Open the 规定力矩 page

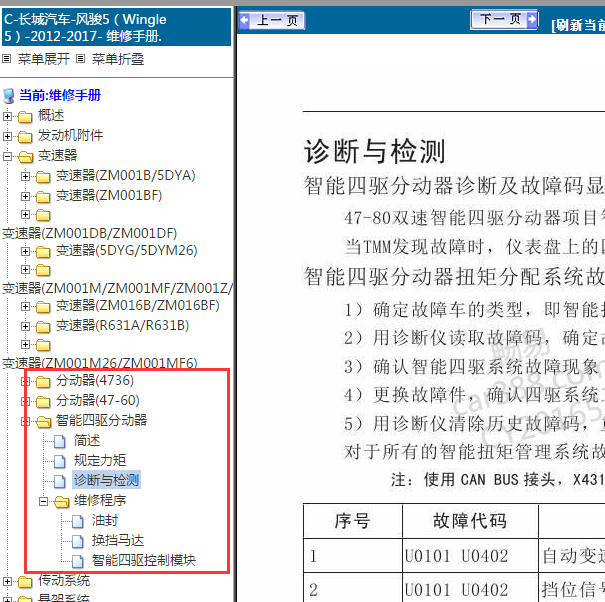[x=100, y=461]
